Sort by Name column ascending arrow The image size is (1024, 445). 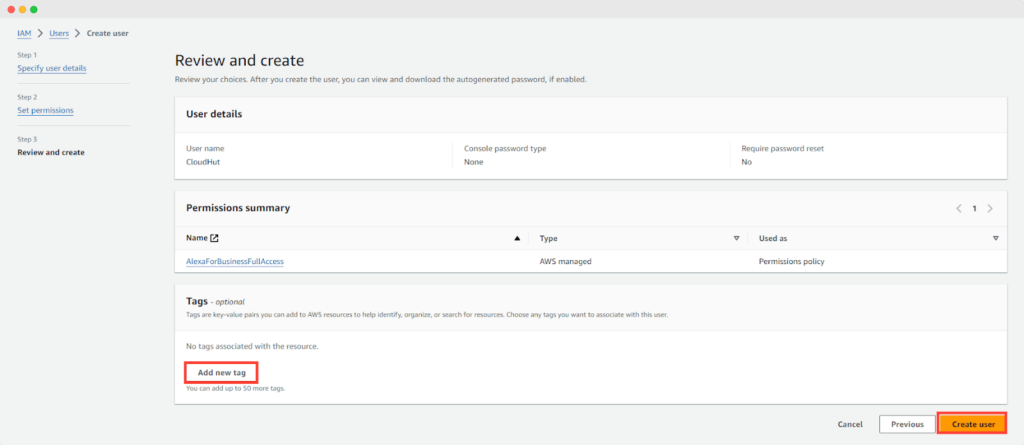click(517, 239)
